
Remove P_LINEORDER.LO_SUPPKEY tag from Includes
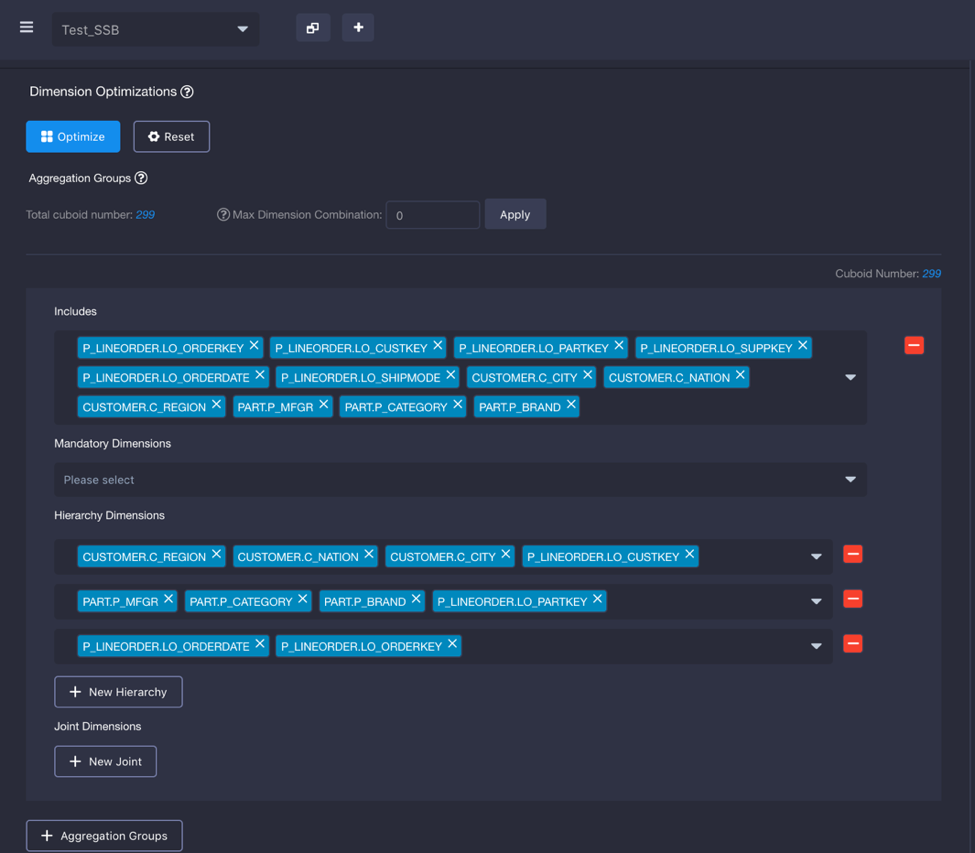[x=802, y=346]
